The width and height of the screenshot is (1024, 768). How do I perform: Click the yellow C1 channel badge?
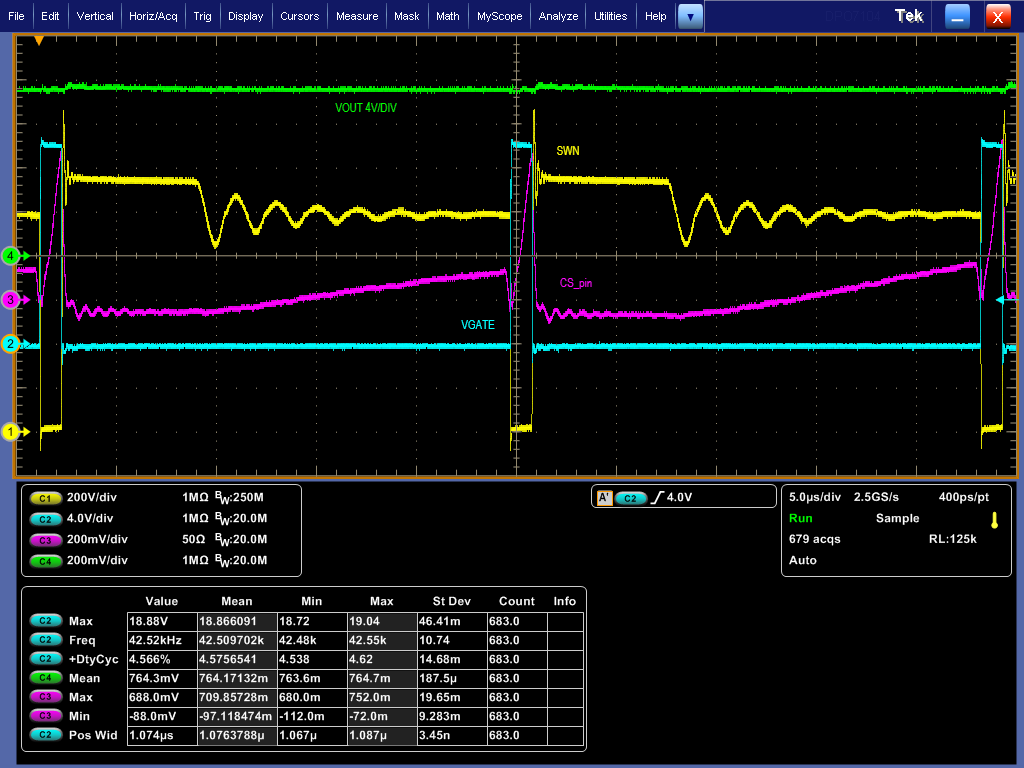45,497
